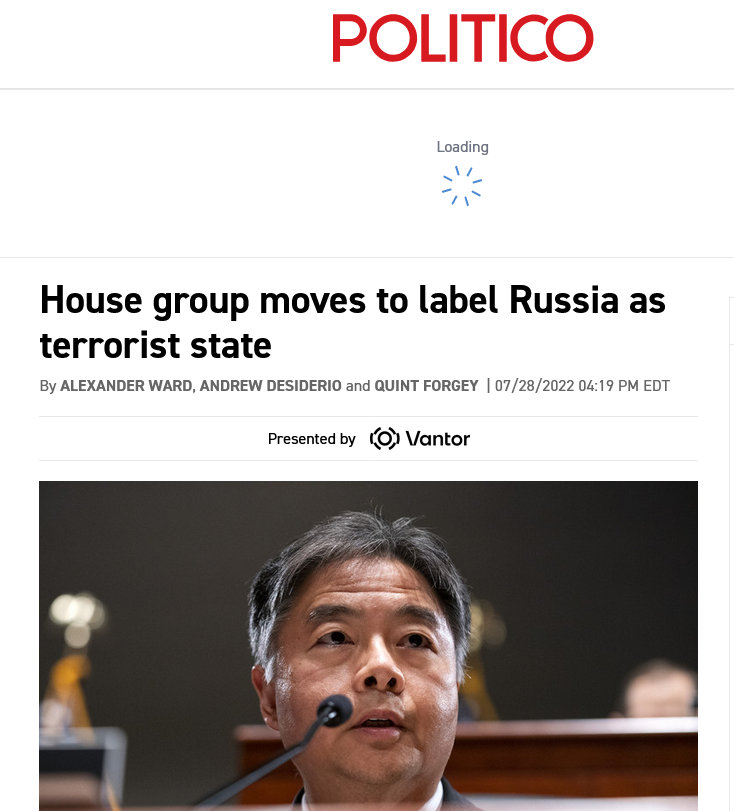Click the Vantor circular logo icon
This screenshot has width=734, height=811.
pos(384,439)
